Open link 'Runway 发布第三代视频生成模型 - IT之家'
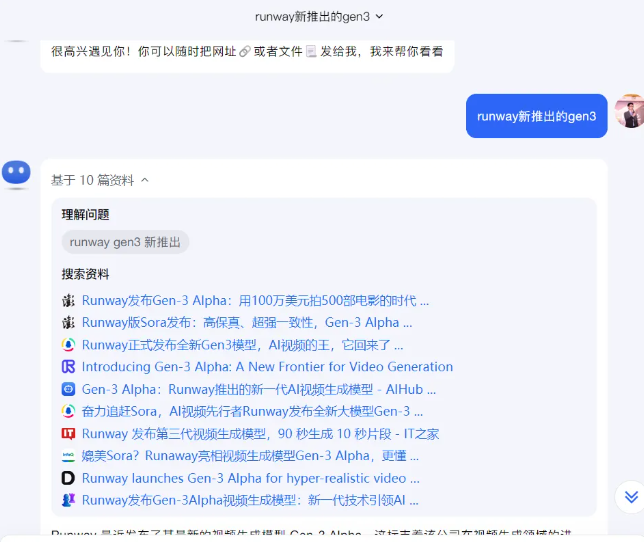Viewport: 644px width, 542px height. click(260, 434)
